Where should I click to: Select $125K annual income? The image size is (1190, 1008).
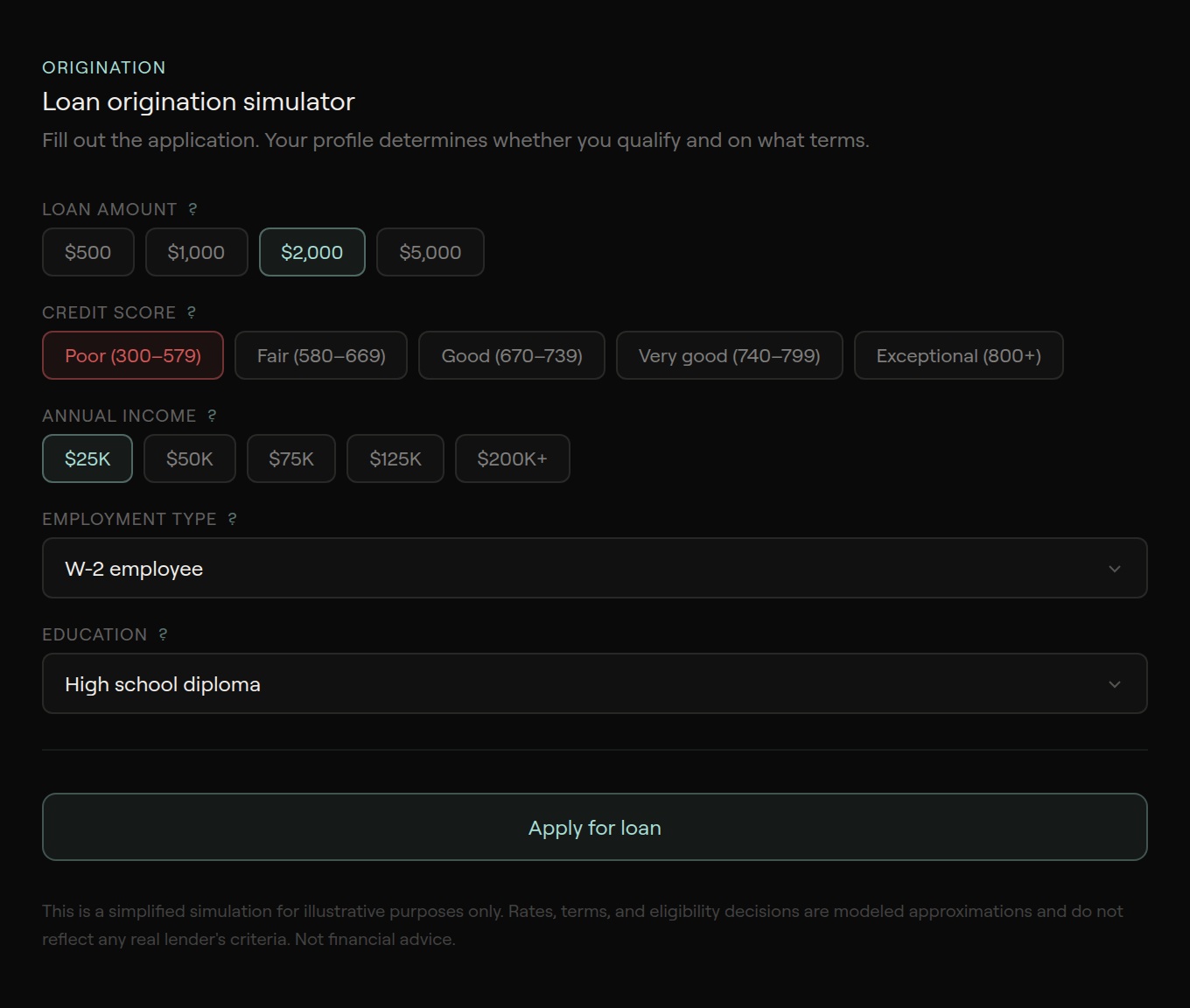point(395,458)
